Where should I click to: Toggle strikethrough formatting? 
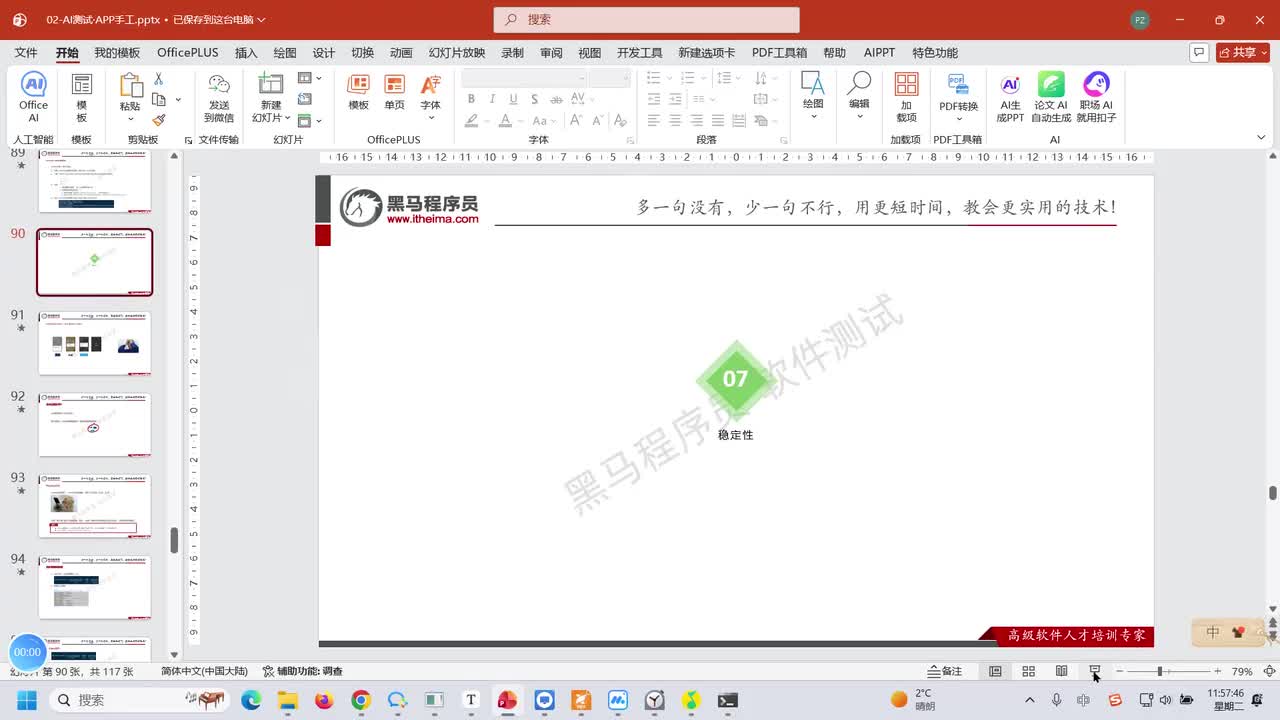(x=557, y=99)
